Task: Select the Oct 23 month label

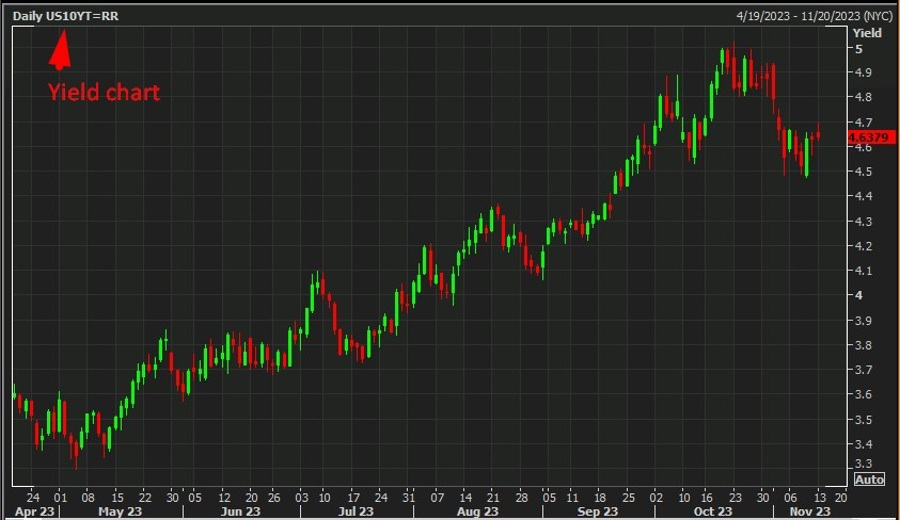Action: click(x=714, y=511)
